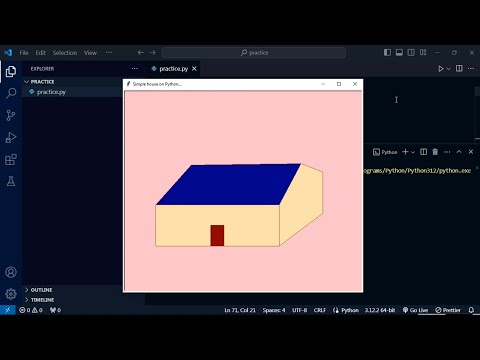Open the File menu

click(24, 53)
